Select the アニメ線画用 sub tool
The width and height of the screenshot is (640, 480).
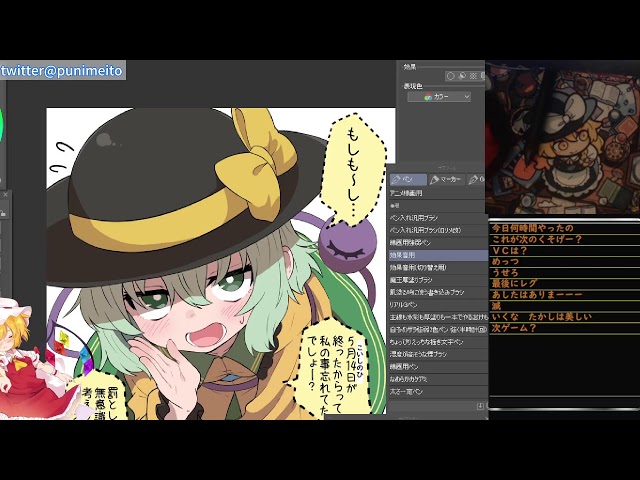[x=437, y=193]
